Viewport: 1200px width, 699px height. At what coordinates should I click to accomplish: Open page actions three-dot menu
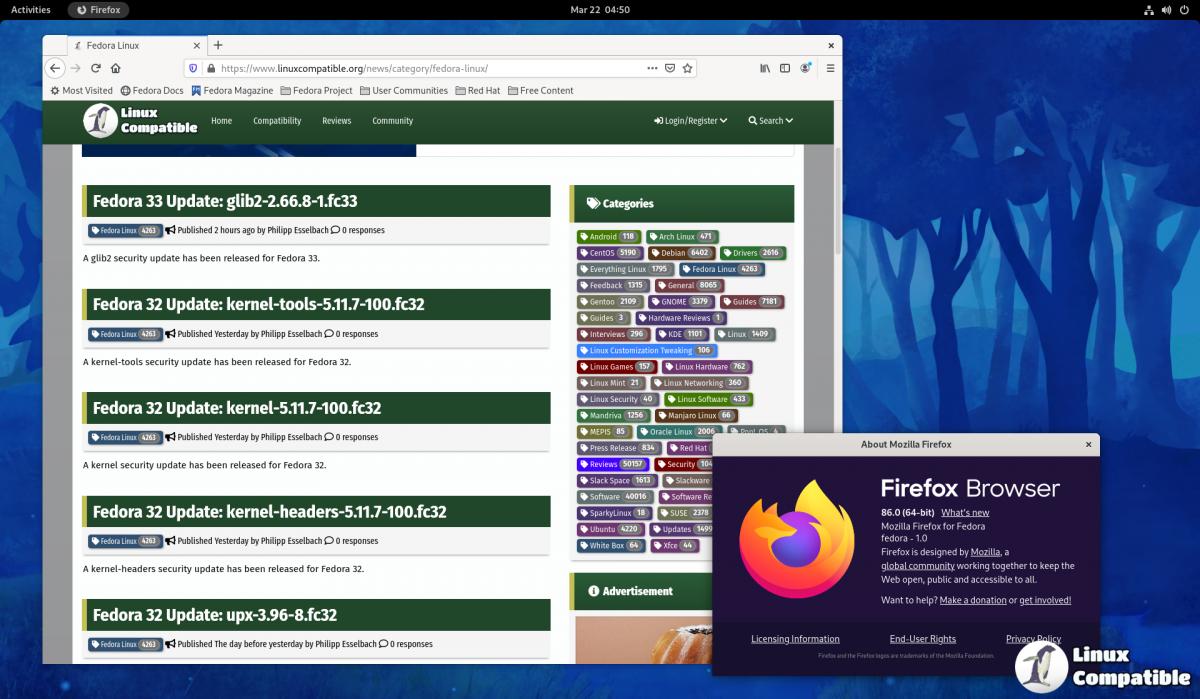point(652,68)
